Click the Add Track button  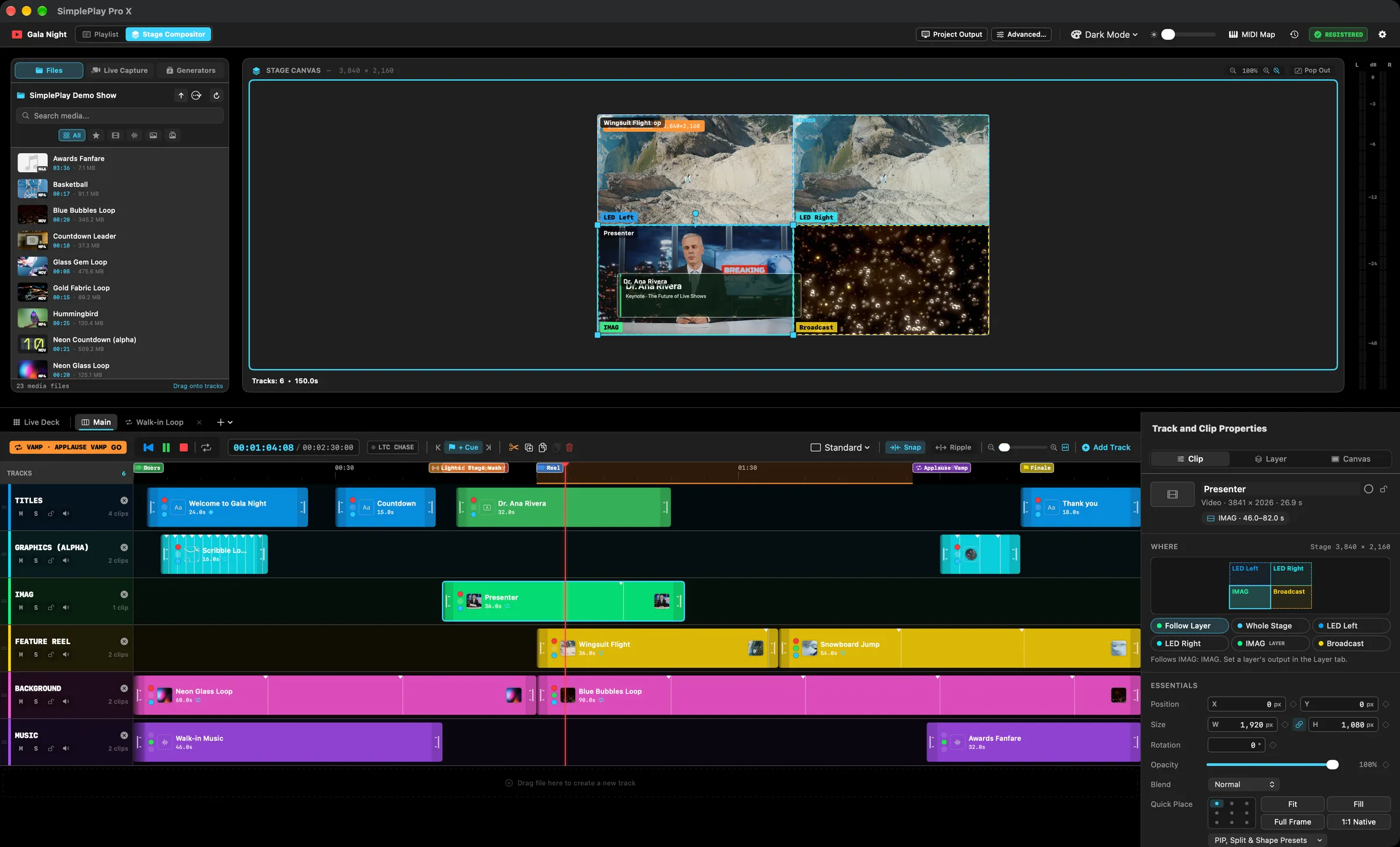pyautogui.click(x=1106, y=447)
